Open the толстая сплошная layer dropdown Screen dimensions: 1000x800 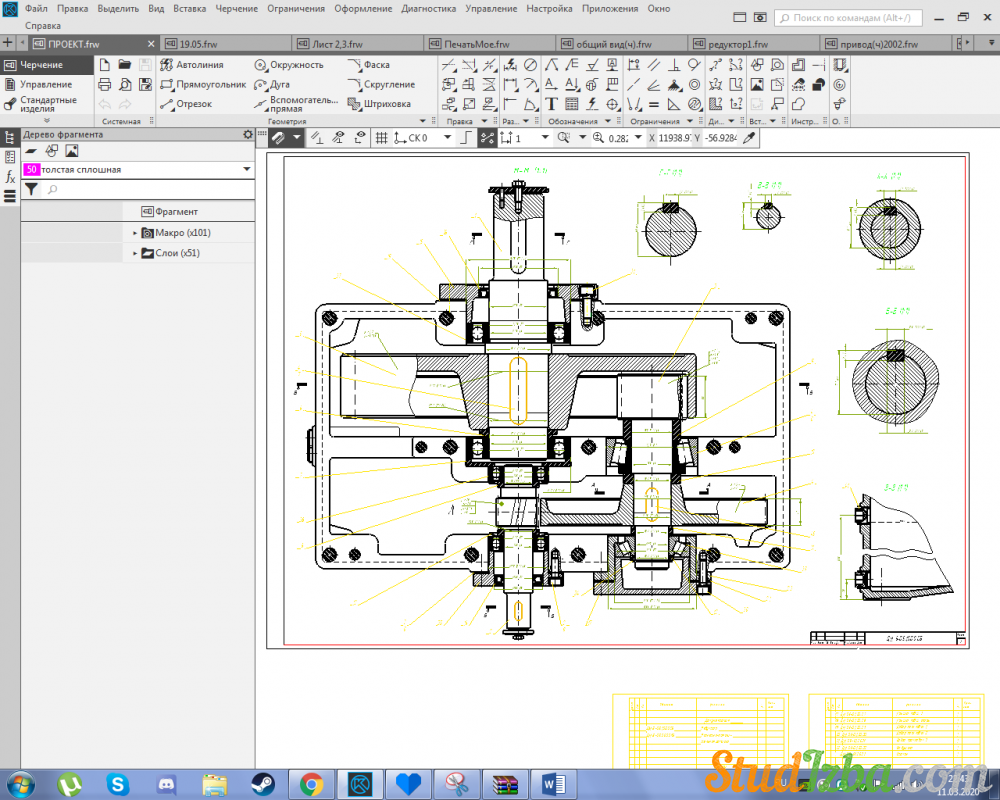click(247, 170)
